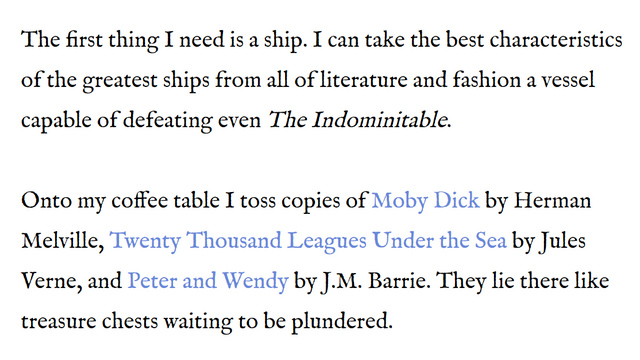Open the Moby Dick link
Viewport: 640px width, 360px height.
point(425,201)
